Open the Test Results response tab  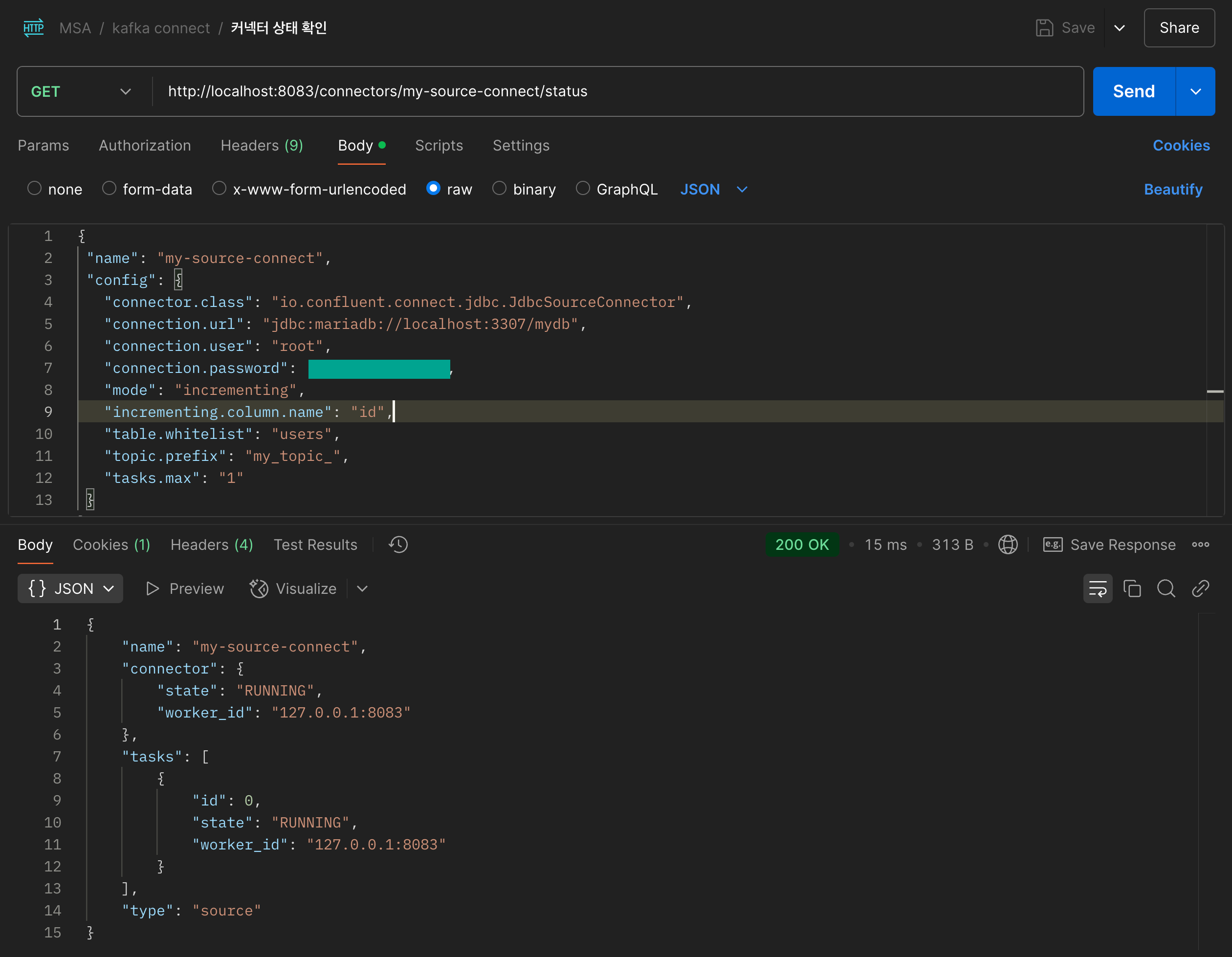click(x=315, y=544)
